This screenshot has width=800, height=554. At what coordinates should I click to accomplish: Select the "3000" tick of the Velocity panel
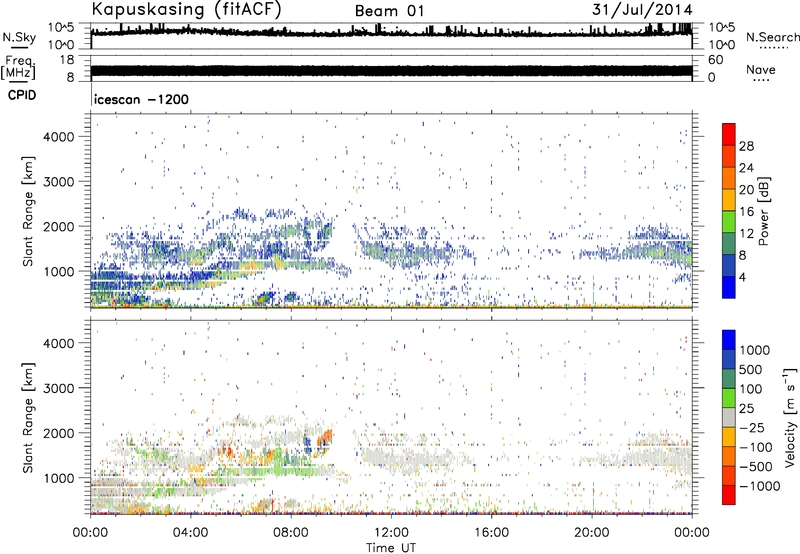click(x=59, y=388)
